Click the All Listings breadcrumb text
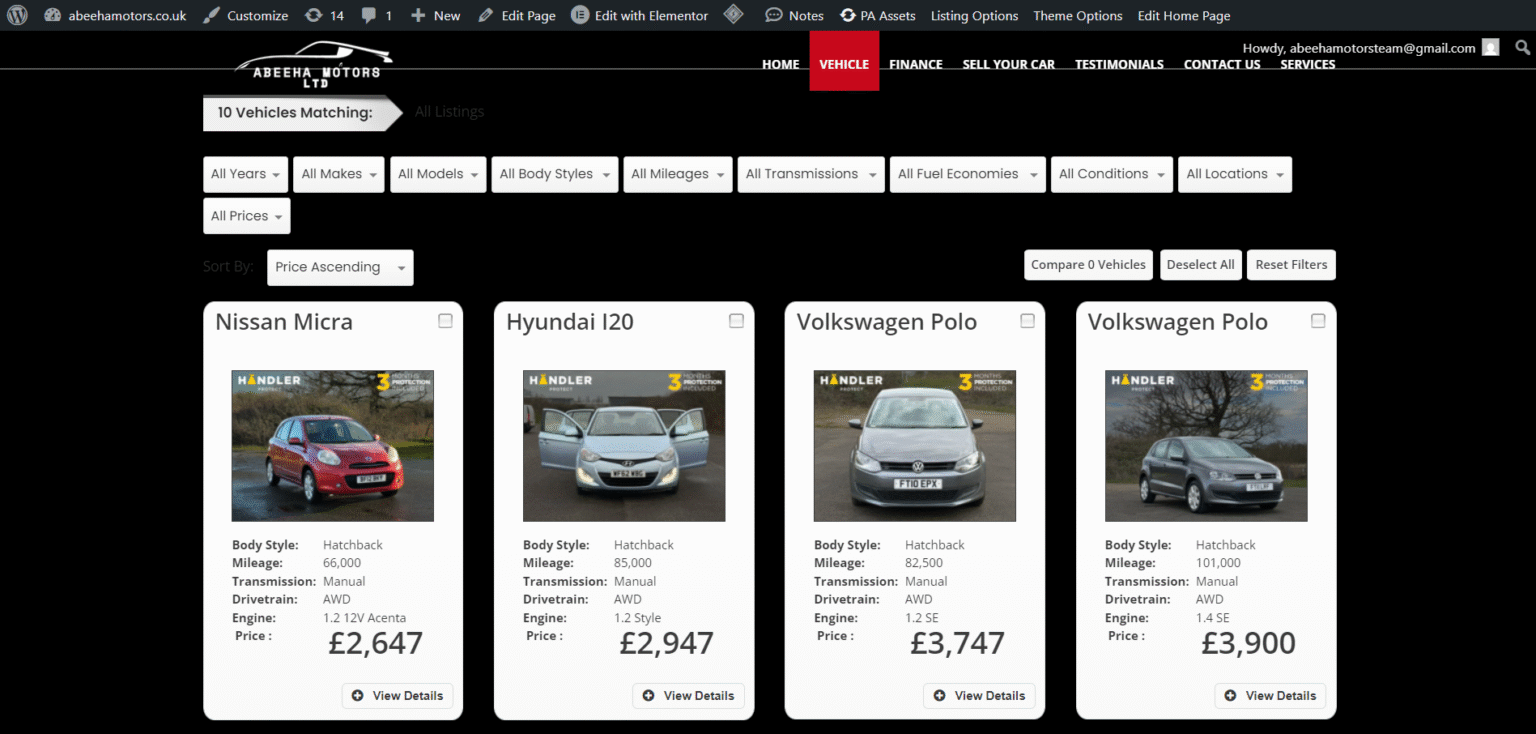1536x734 pixels. click(450, 112)
